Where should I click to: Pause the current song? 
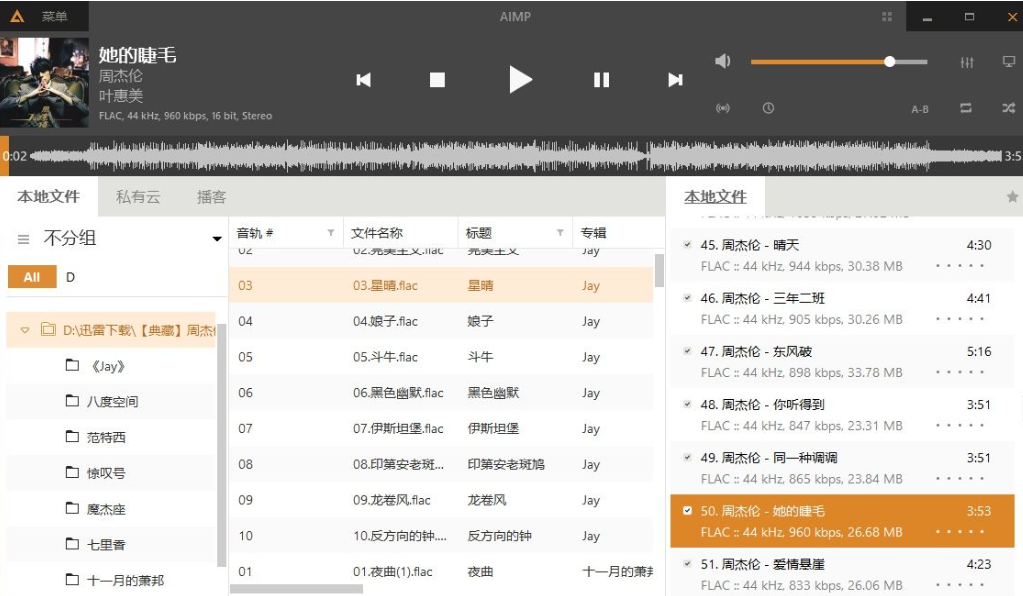click(x=601, y=80)
